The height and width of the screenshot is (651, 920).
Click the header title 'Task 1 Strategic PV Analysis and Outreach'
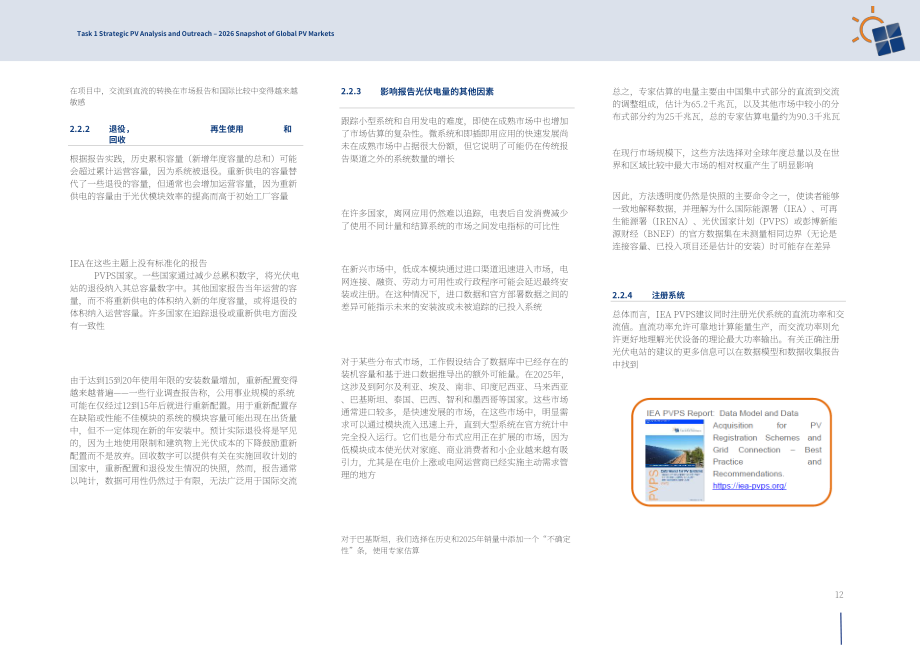(144, 33)
